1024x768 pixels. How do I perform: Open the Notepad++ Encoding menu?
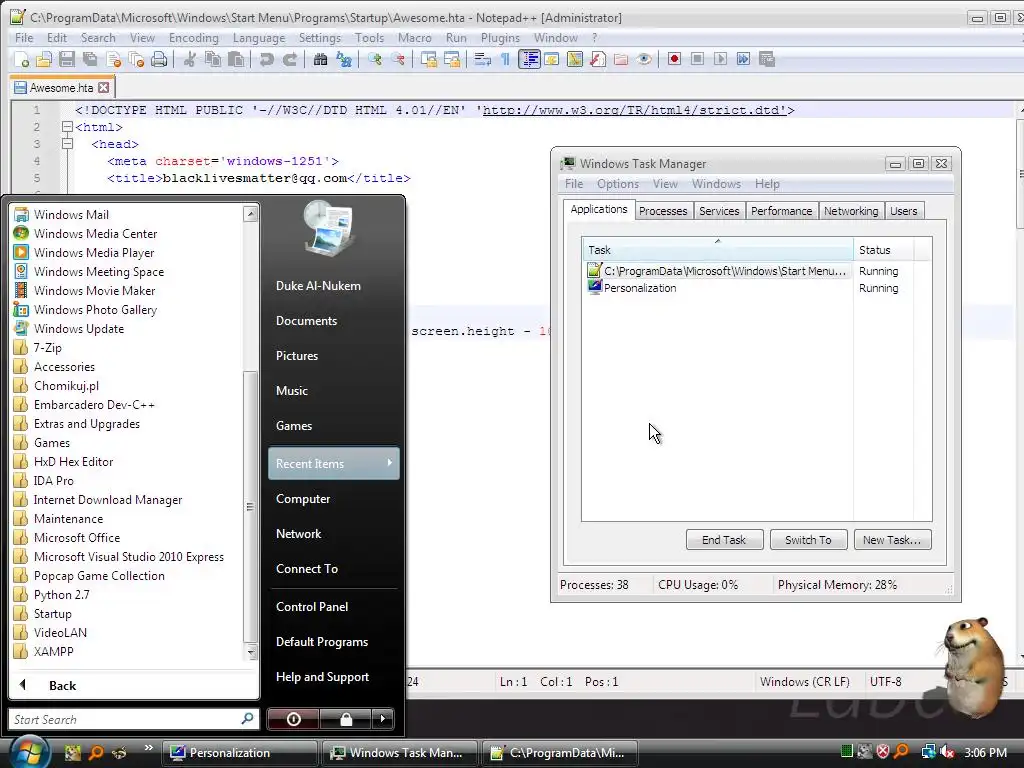point(193,38)
